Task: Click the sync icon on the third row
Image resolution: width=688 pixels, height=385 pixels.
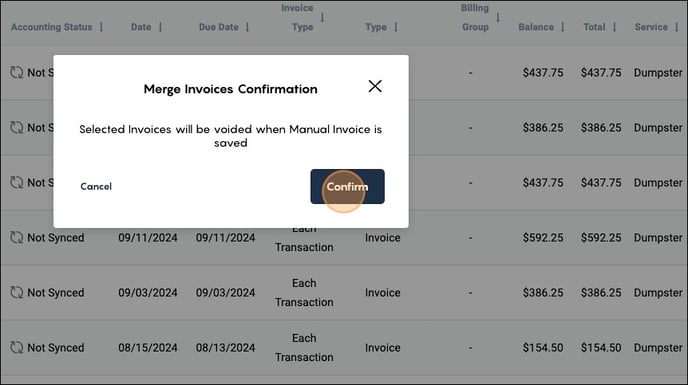Action: (17, 182)
